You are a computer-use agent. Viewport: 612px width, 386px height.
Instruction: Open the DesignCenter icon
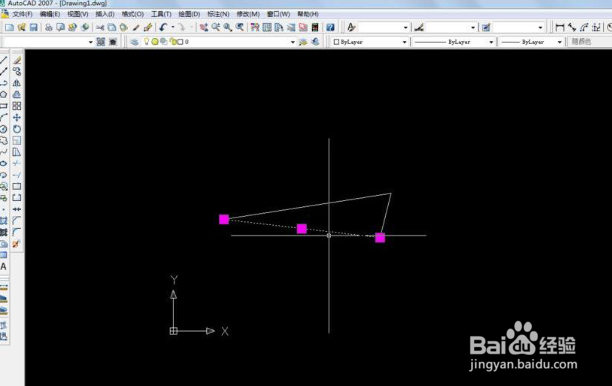point(267,27)
